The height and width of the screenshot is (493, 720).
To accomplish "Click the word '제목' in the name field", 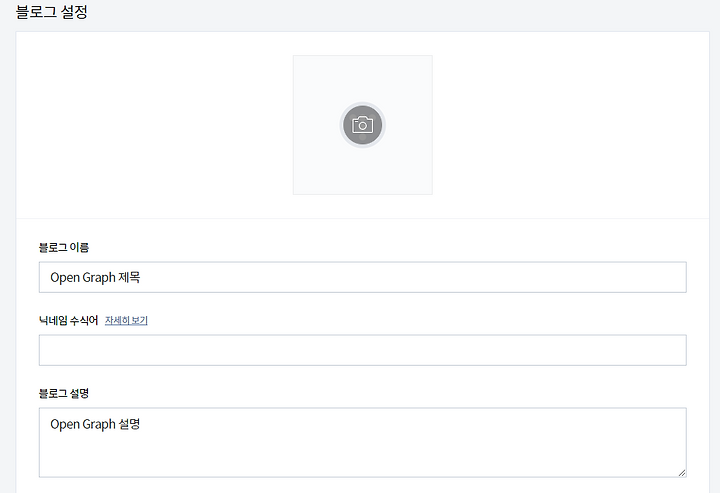I will click(x=129, y=277).
